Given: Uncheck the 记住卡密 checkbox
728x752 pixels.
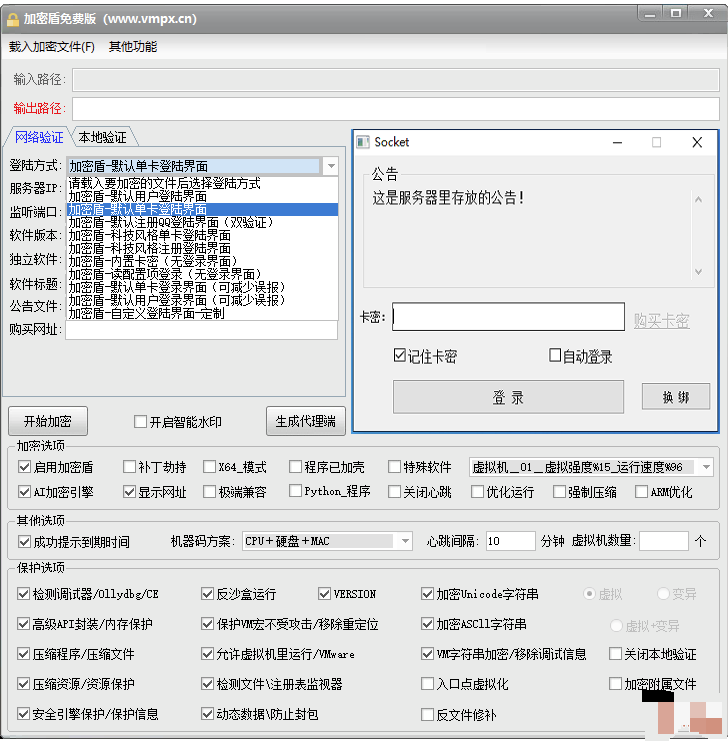Looking at the screenshot, I should [x=401, y=356].
